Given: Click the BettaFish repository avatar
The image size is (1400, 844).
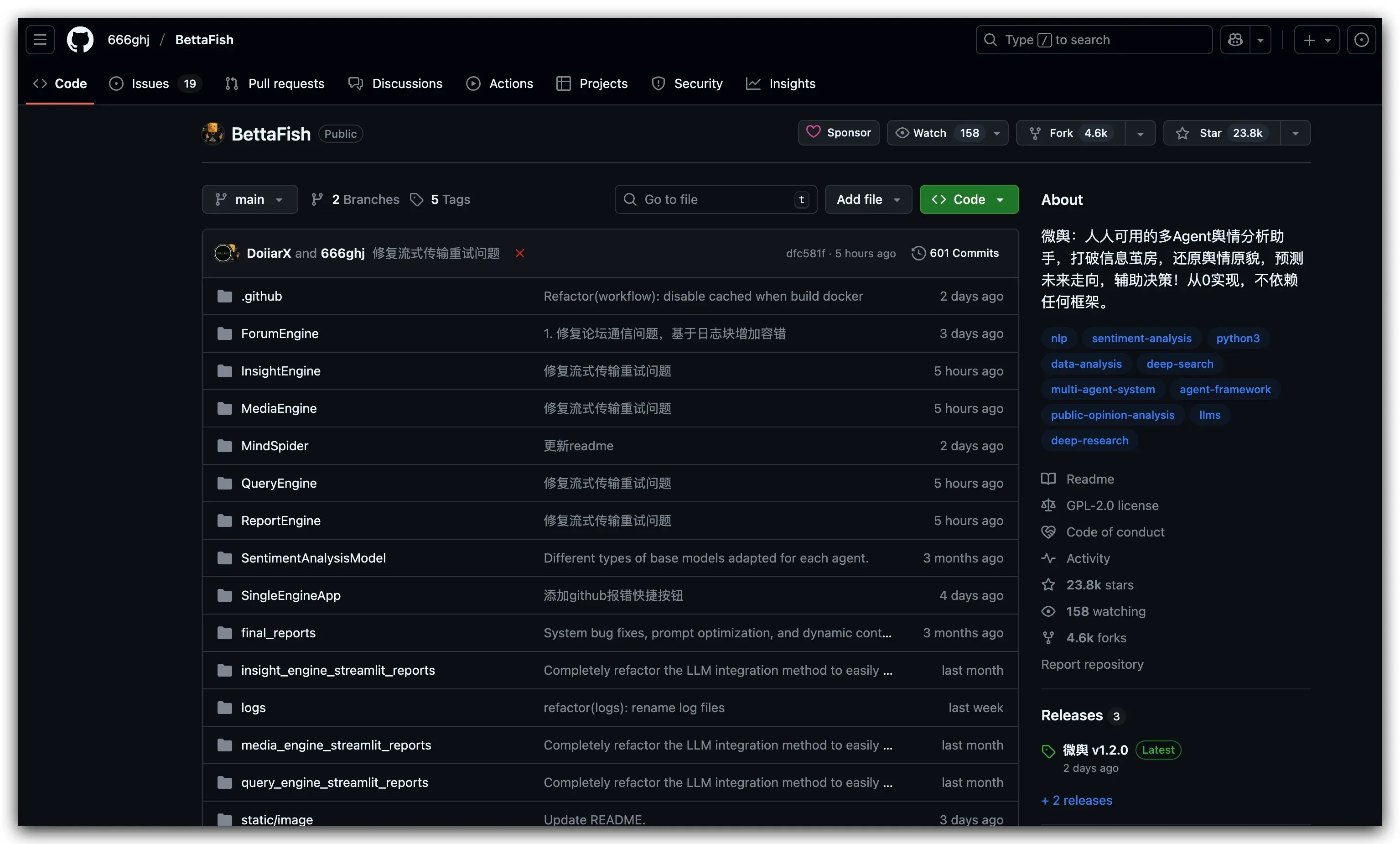Looking at the screenshot, I should click(213, 134).
